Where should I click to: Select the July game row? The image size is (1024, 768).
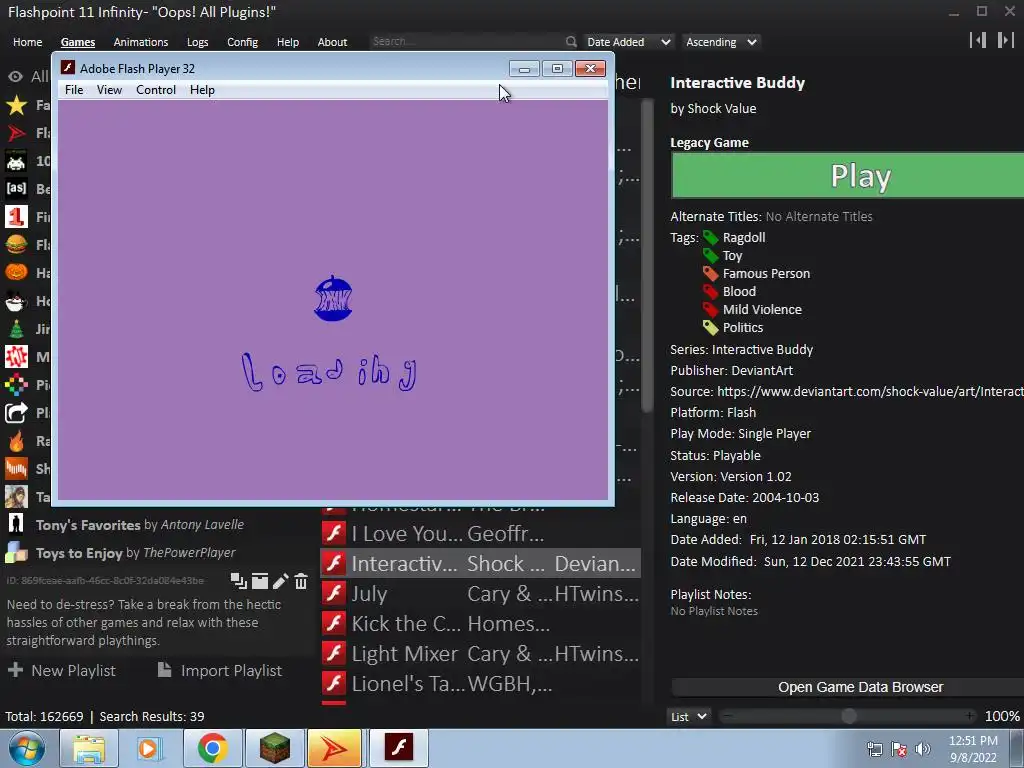coord(480,593)
